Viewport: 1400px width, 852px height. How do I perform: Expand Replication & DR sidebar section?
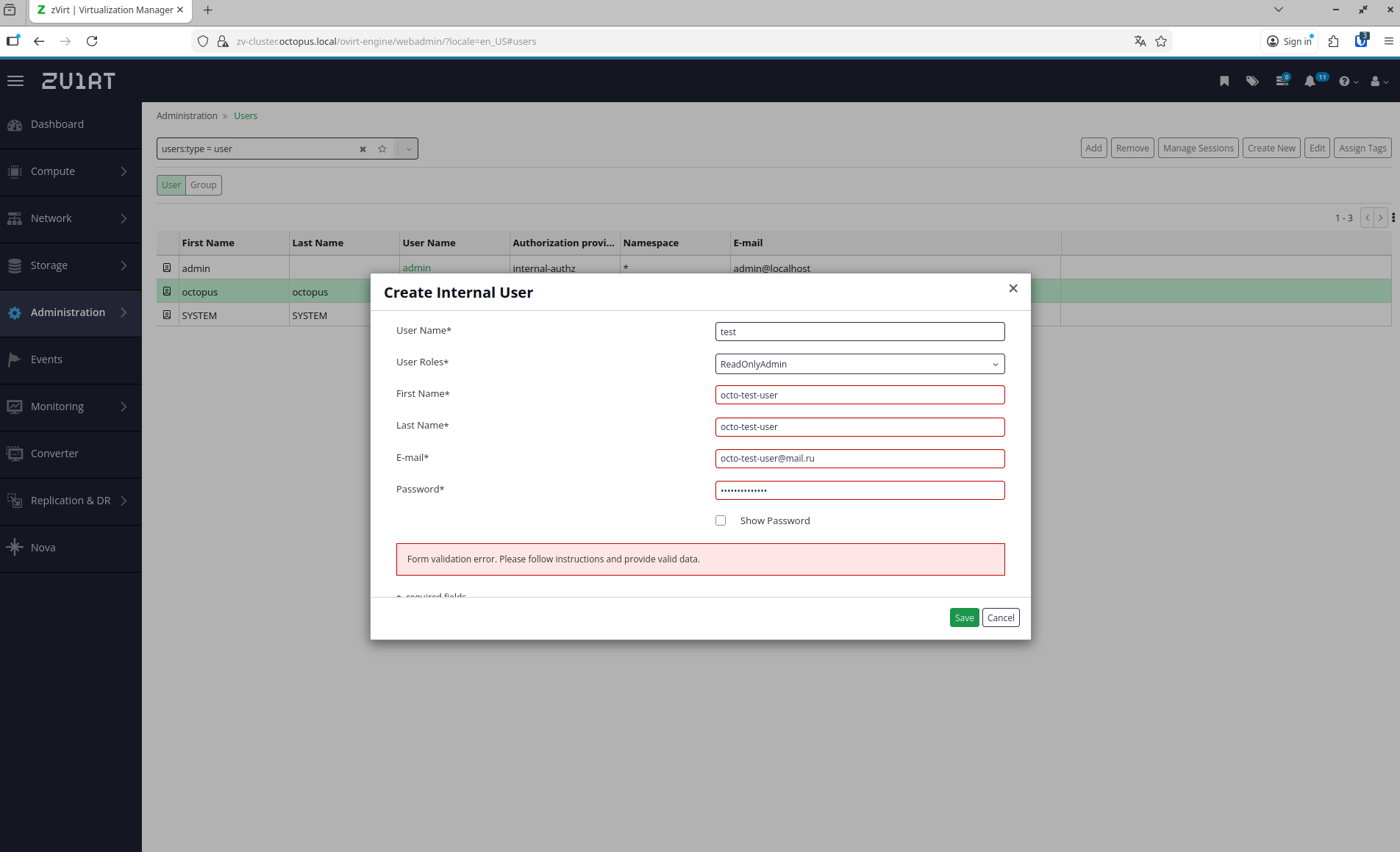pos(71,501)
